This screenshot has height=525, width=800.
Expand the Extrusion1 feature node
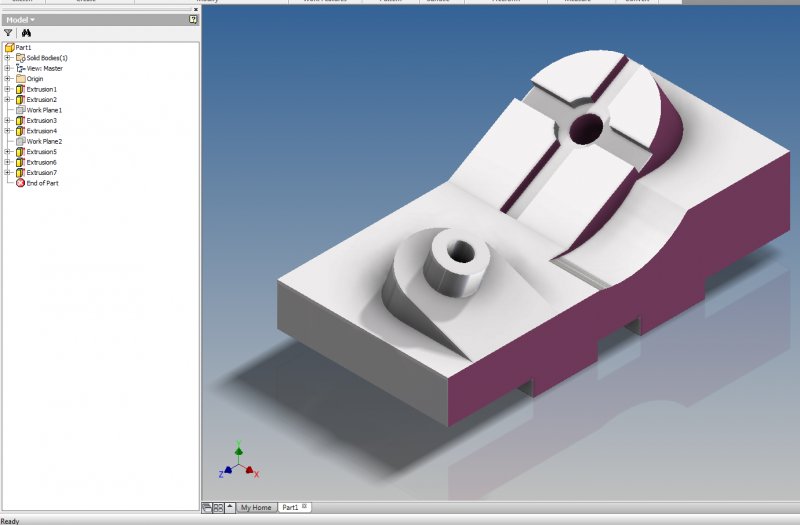tap(7, 89)
